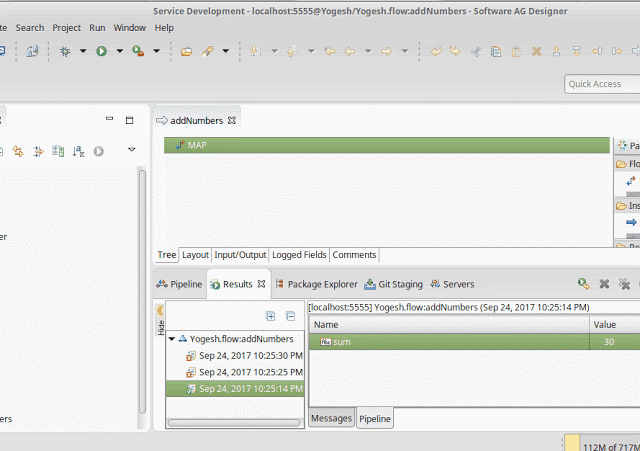Viewport: 640px width, 451px height.
Task: Click the Paste clipboard icon in toolbar
Action: click(x=516, y=51)
